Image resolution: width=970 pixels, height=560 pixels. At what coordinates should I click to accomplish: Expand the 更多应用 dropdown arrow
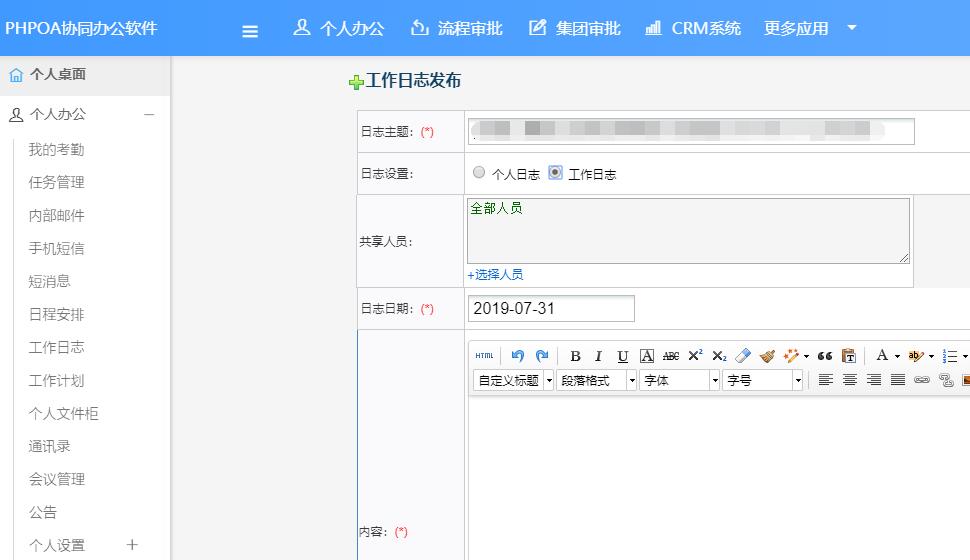tap(852, 28)
